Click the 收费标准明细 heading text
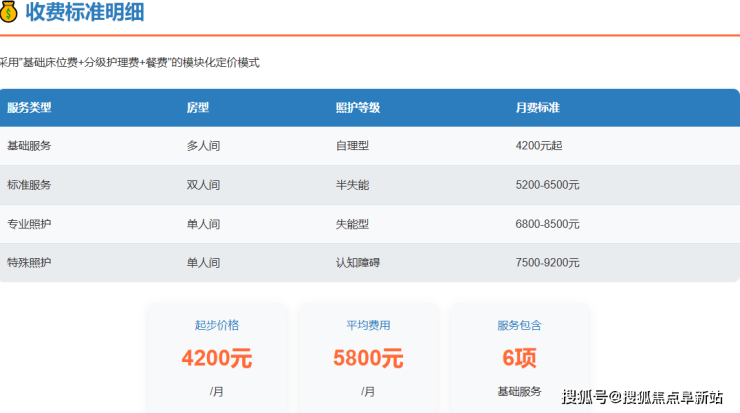This screenshot has height=413, width=740. coord(85,13)
